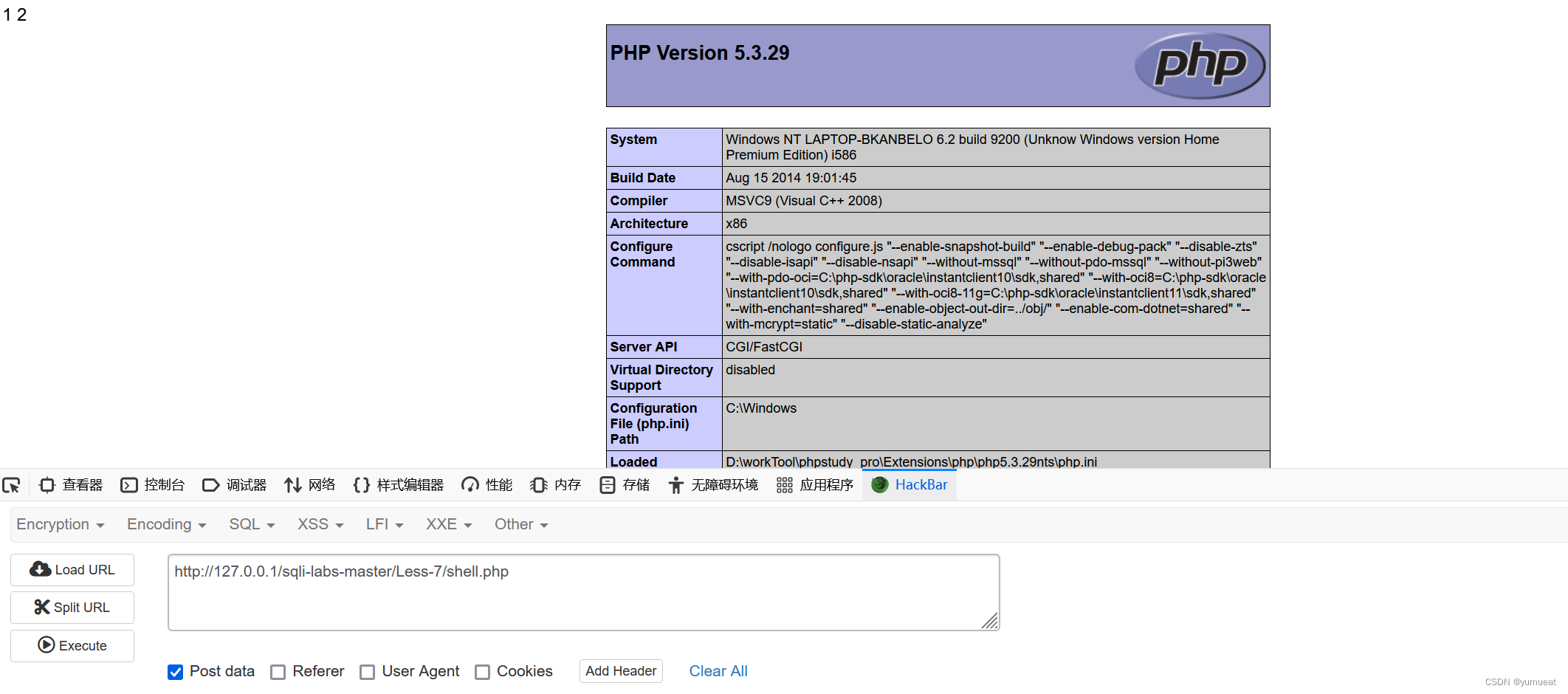1568x694 pixels.
Task: Open the 存储 storage inspector
Action: click(625, 485)
